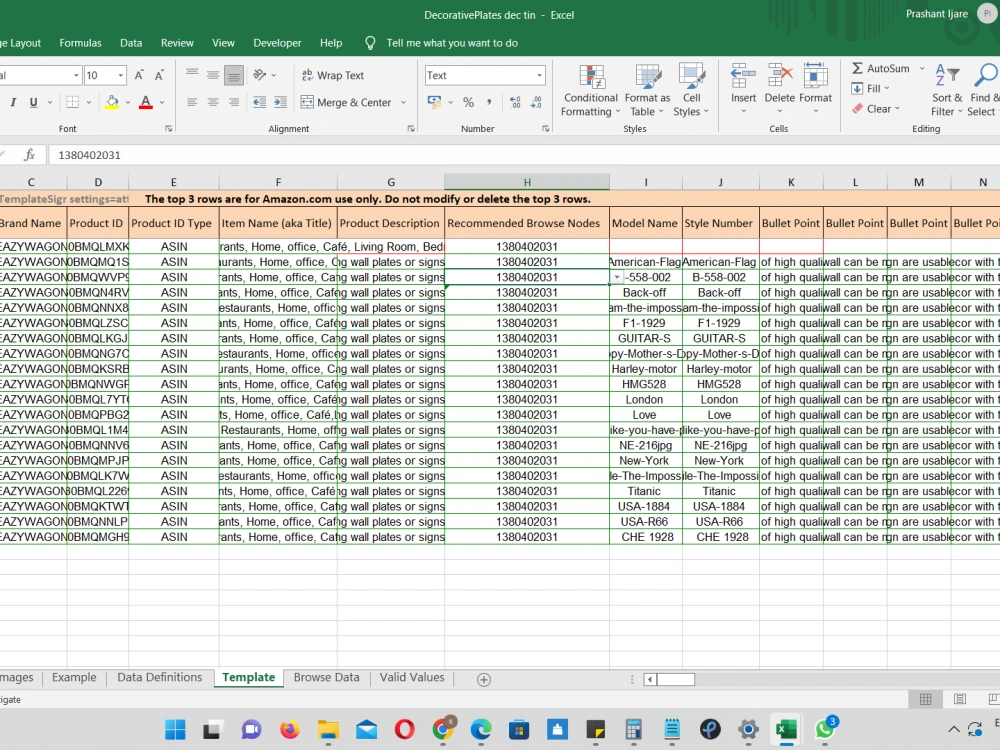Click the Insert cells icon

click(x=743, y=77)
